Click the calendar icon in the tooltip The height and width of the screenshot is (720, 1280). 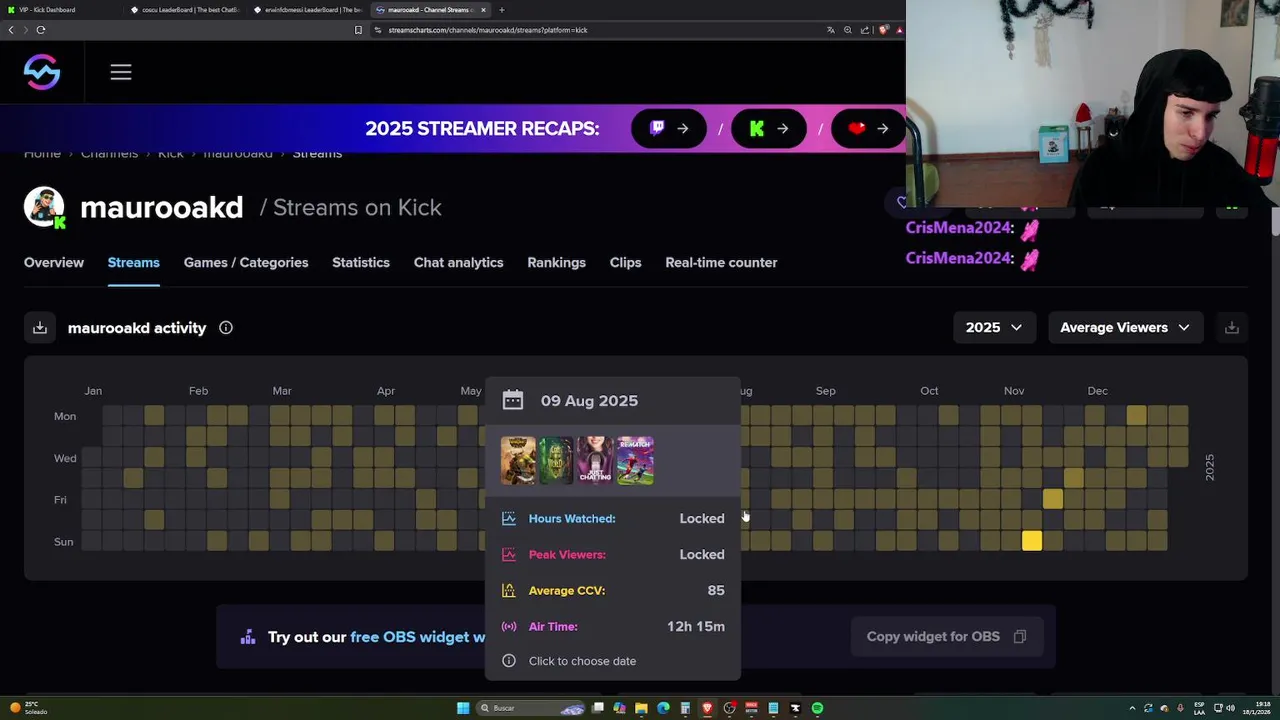pos(513,400)
